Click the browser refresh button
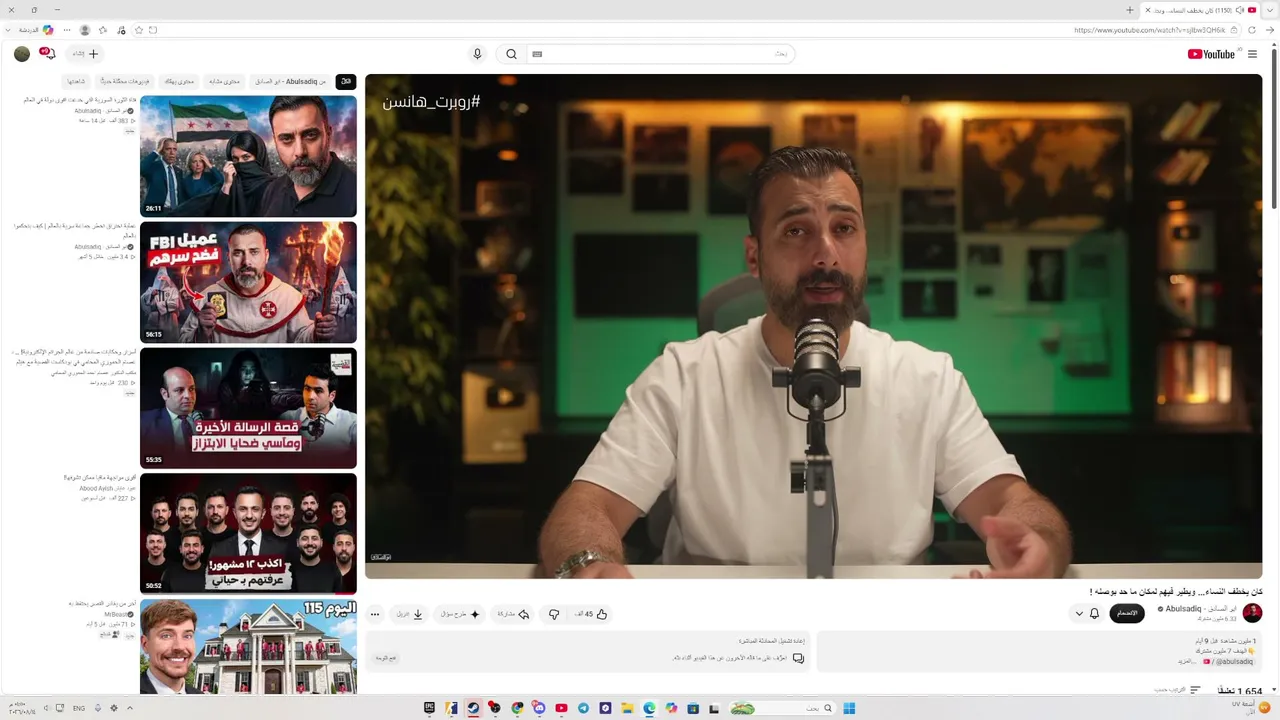1280x720 pixels. (1252, 30)
